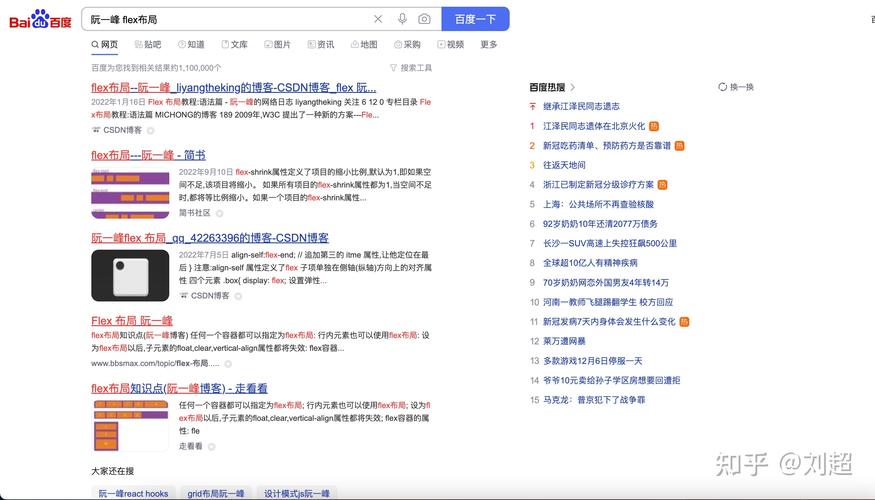Open the 地图 tab
Screen dimensions: 875x500
pyautogui.click(x=364, y=45)
